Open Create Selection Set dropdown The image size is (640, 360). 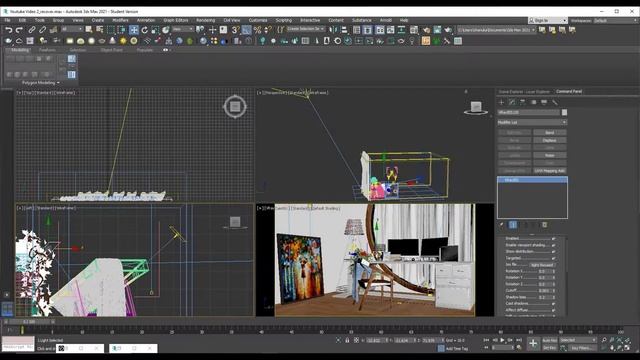point(306,29)
